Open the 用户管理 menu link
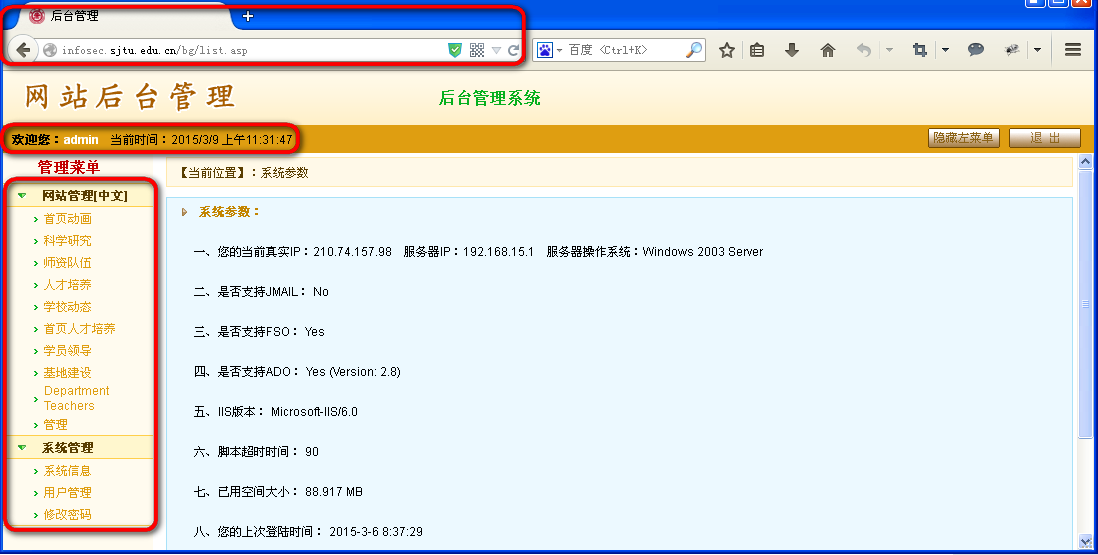 (x=67, y=493)
